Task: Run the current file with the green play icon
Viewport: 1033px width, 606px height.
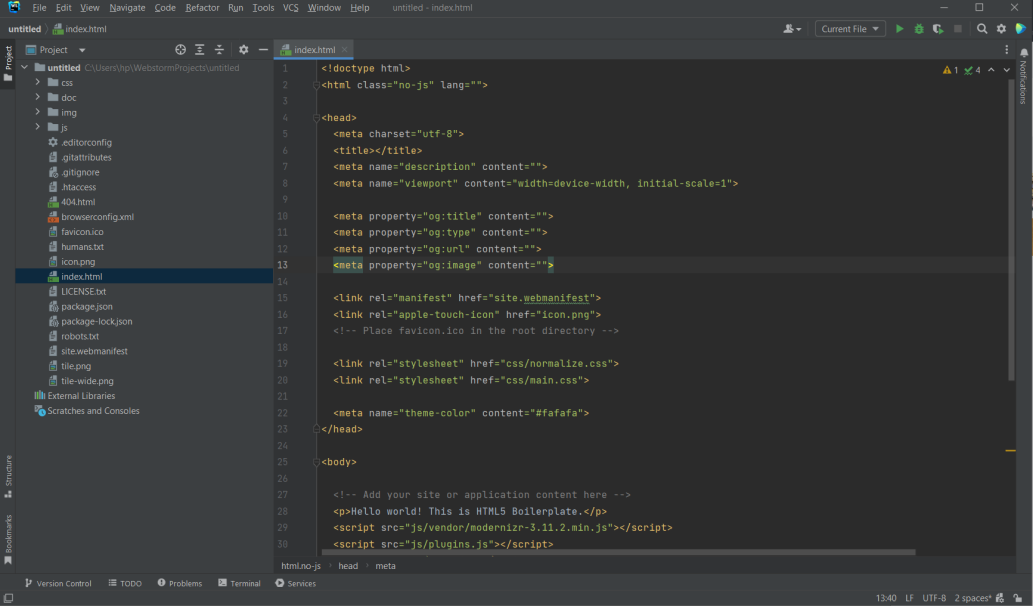Action: click(899, 29)
